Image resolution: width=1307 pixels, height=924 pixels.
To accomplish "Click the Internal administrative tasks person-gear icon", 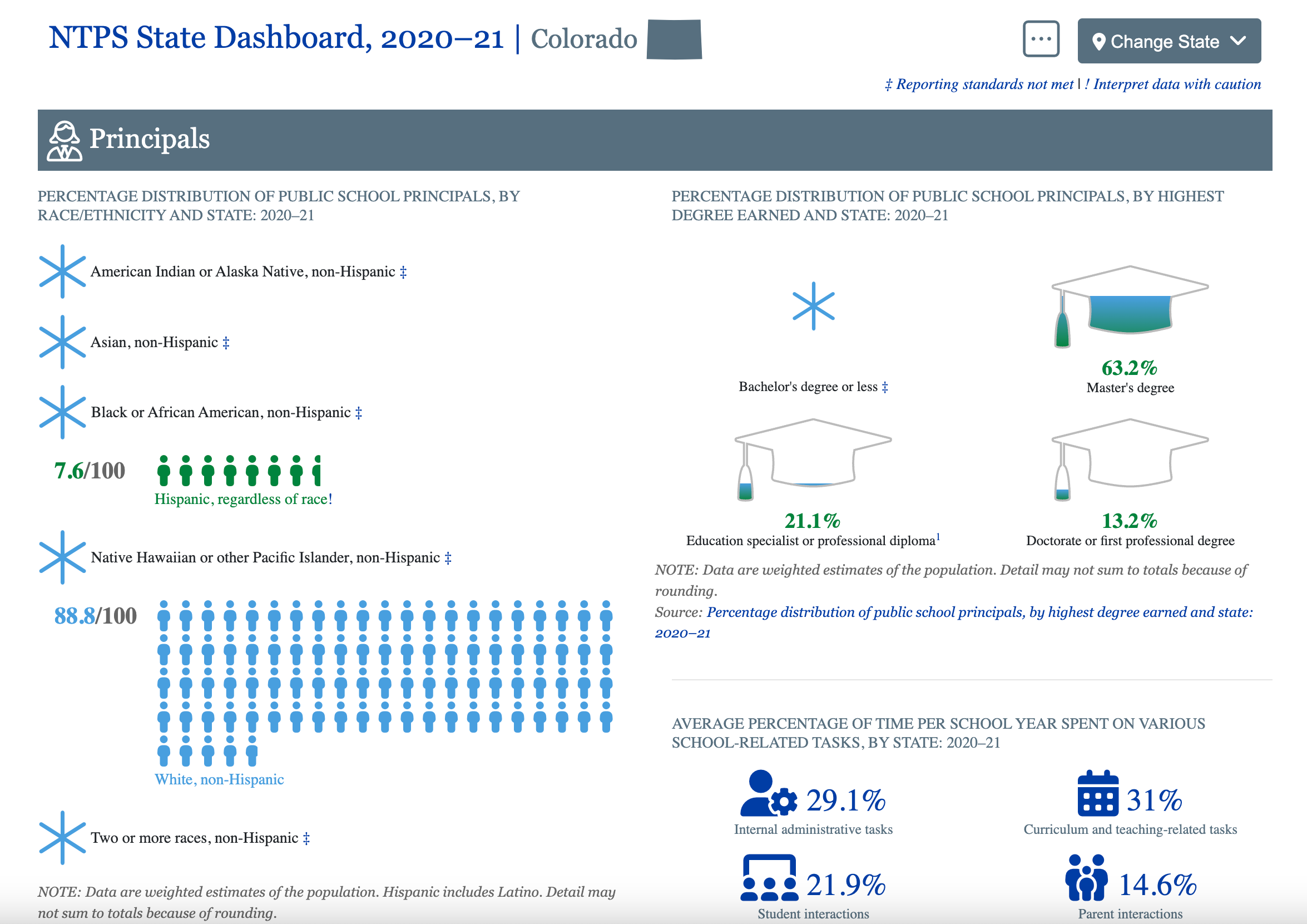I will [x=768, y=794].
